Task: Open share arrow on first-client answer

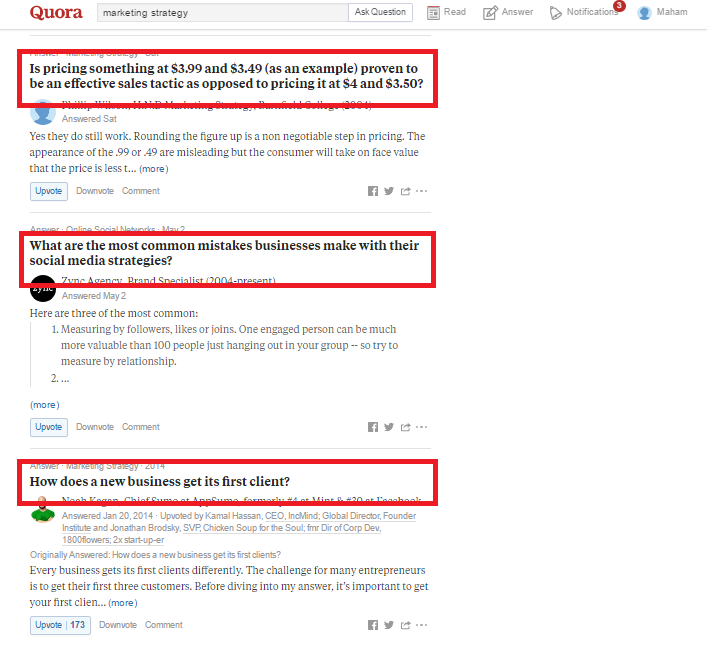Action: [x=405, y=625]
